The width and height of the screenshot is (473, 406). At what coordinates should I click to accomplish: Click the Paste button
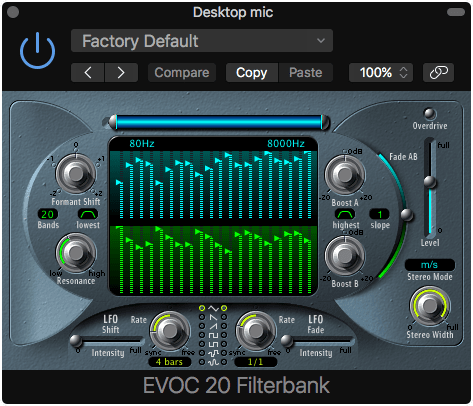click(306, 72)
